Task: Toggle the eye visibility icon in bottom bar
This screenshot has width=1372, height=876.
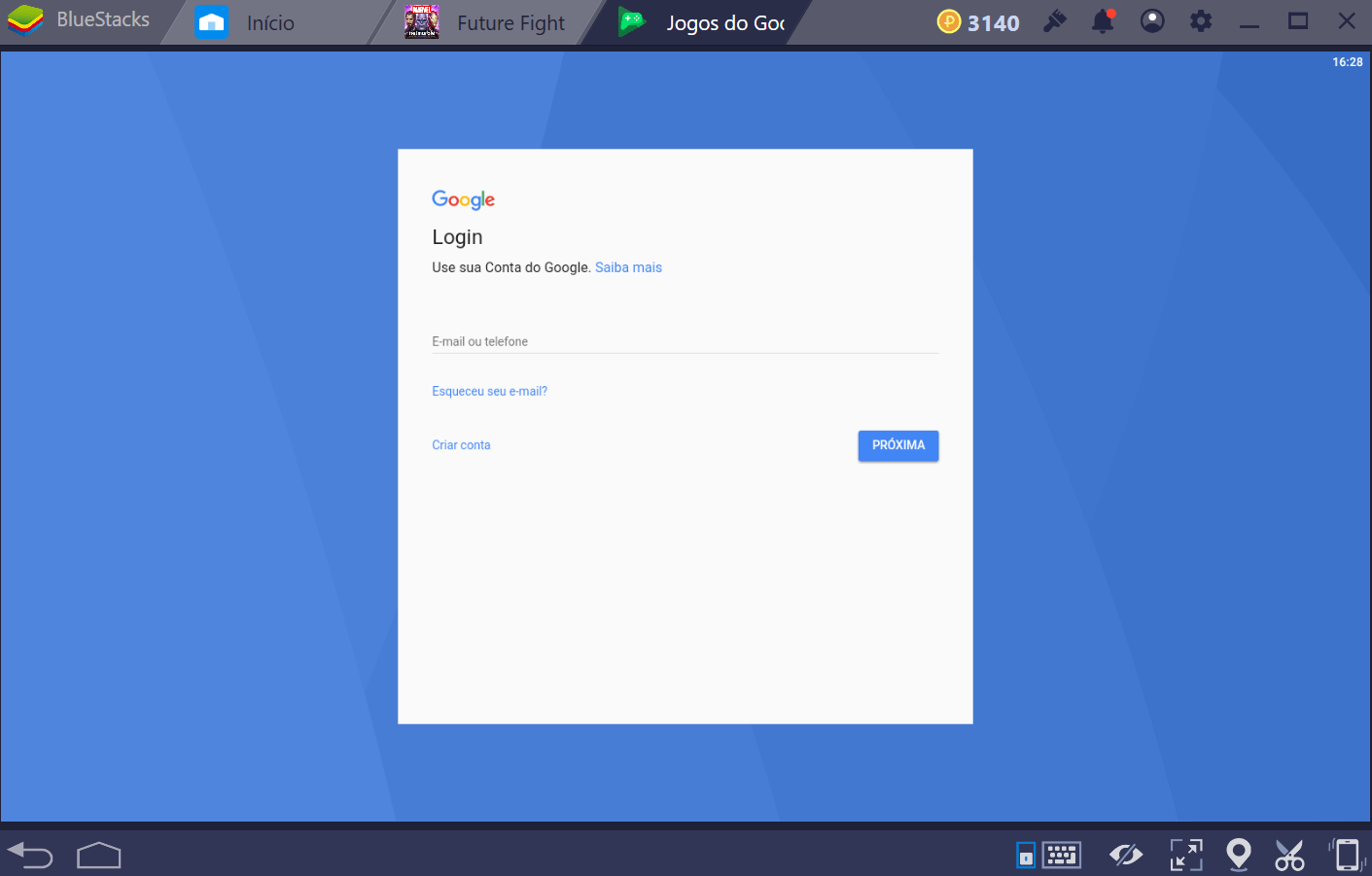Action: pyautogui.click(x=1126, y=855)
